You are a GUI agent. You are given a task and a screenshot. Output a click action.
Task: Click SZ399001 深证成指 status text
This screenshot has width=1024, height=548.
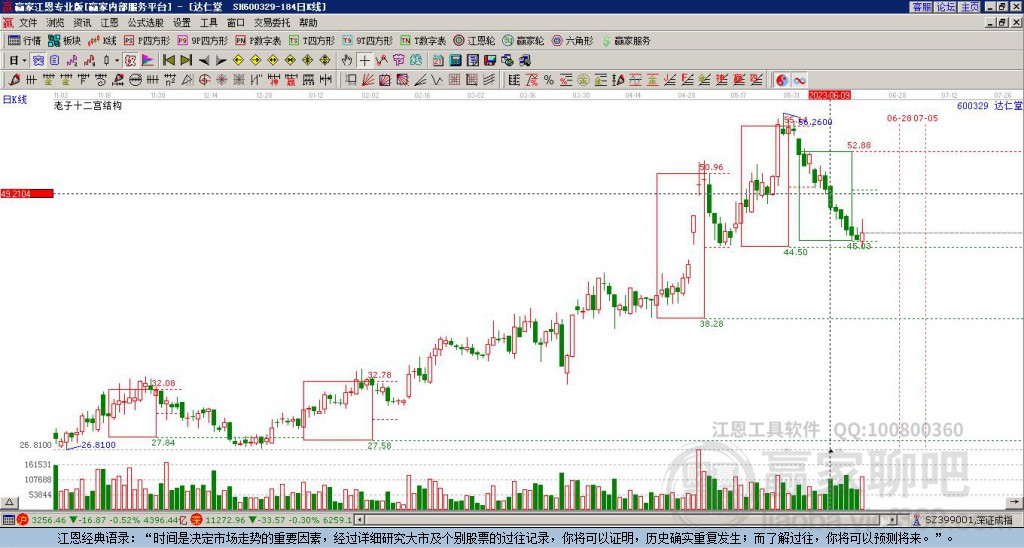tap(969, 520)
